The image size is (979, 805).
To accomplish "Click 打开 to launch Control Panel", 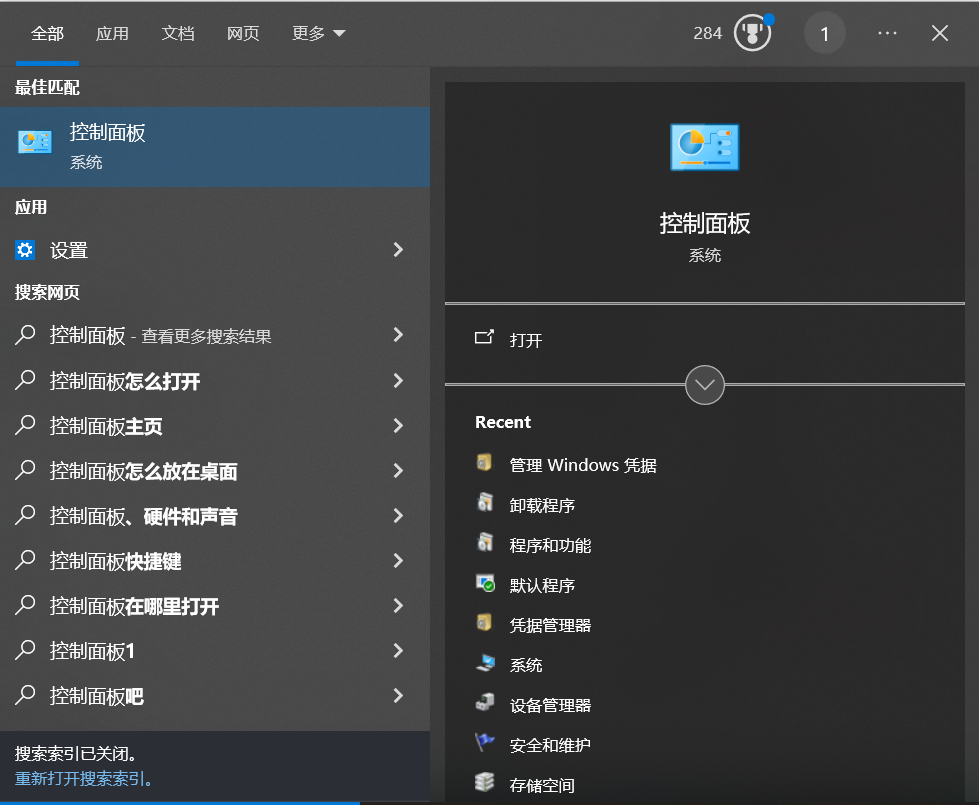I will pos(526,340).
